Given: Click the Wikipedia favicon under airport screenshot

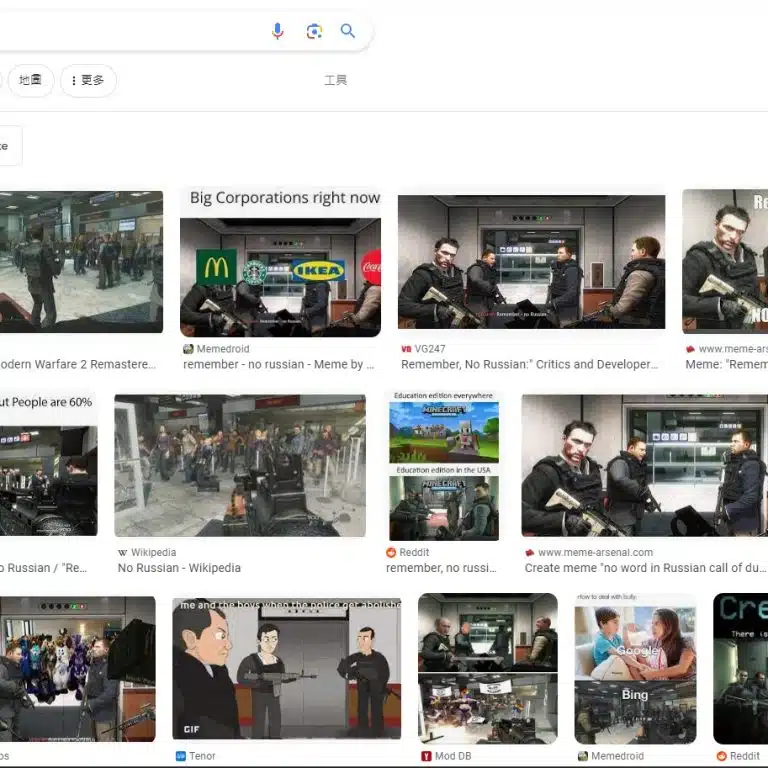Looking at the screenshot, I should pyautogui.click(x=123, y=552).
